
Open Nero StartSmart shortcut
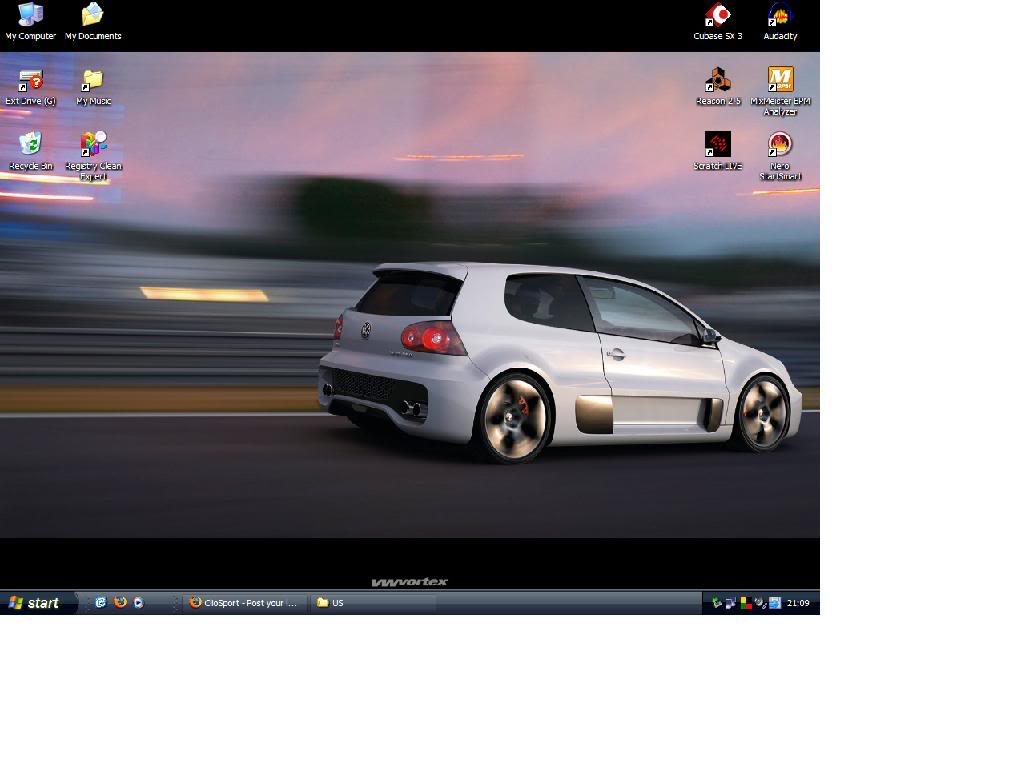[x=780, y=145]
